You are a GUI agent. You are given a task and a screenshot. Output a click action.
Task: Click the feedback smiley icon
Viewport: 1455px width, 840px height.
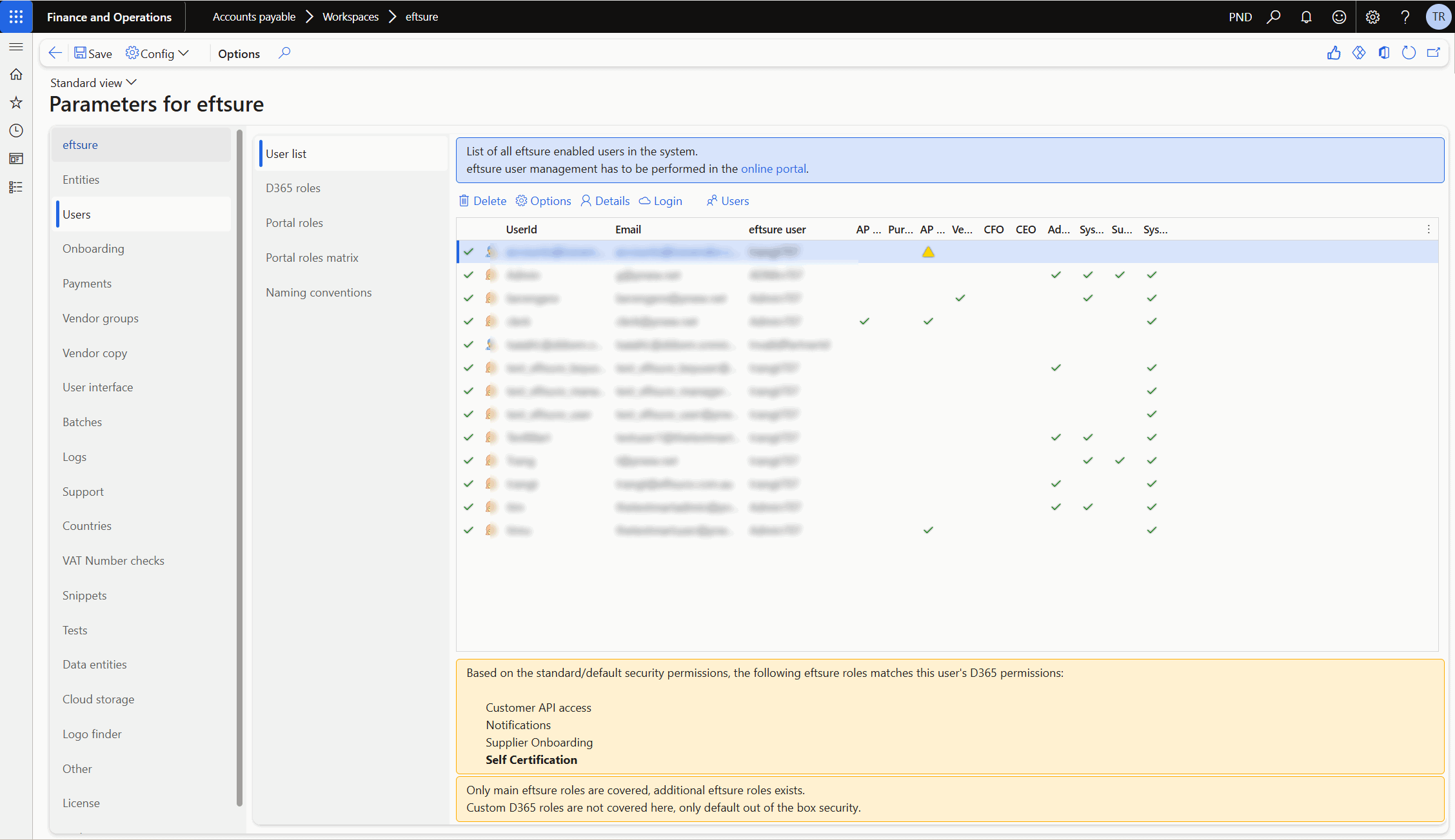(x=1340, y=17)
